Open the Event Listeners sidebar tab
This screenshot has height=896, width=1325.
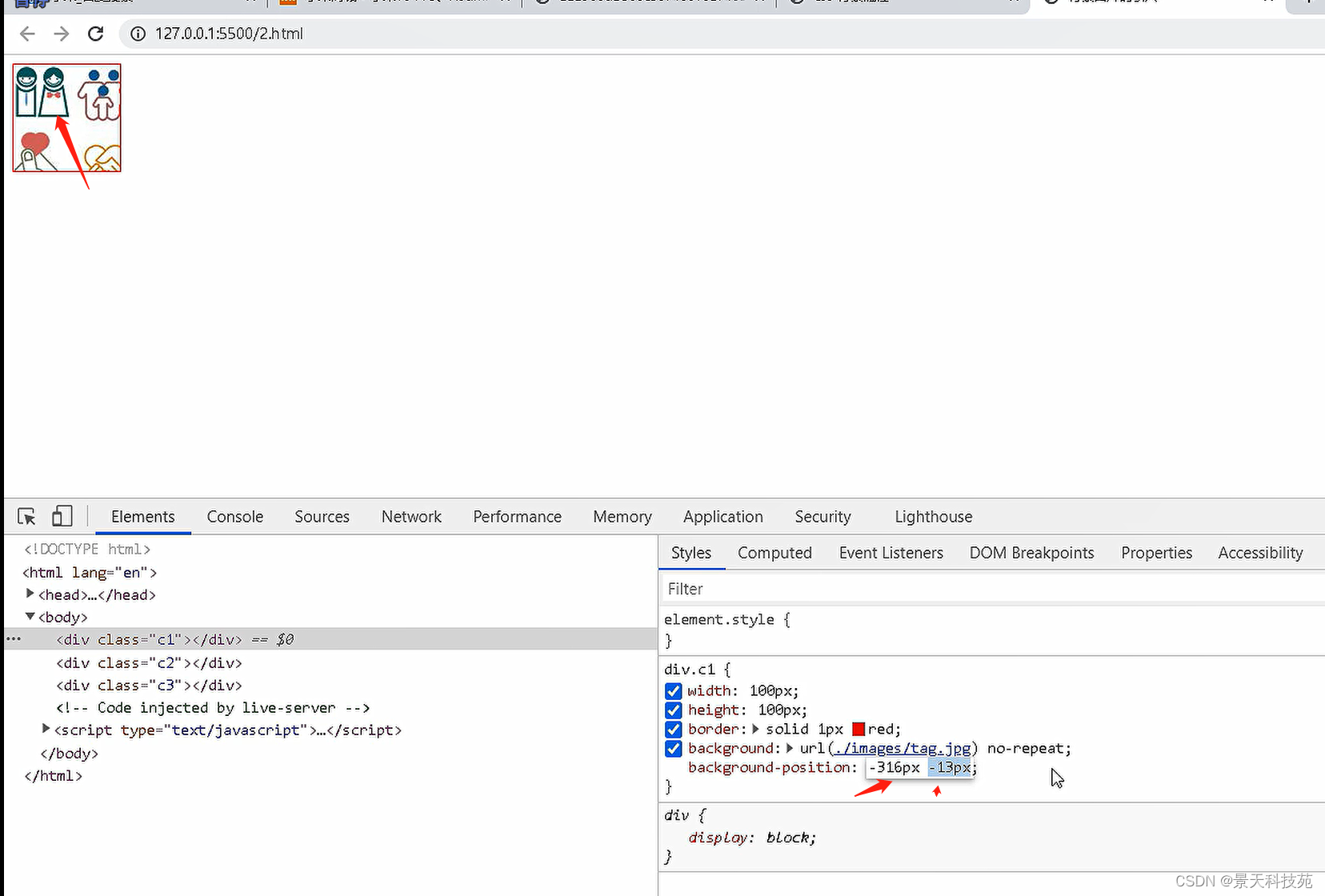coord(891,553)
